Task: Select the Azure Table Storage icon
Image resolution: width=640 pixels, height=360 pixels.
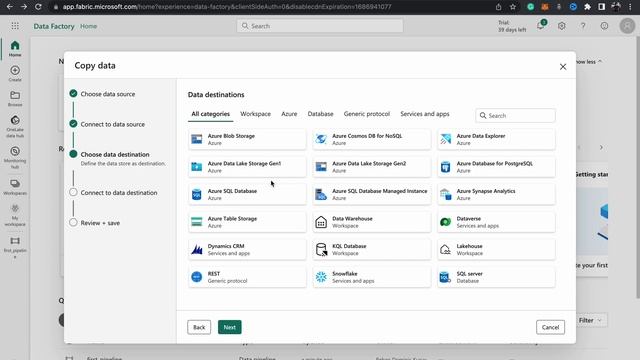Action: pos(197,222)
